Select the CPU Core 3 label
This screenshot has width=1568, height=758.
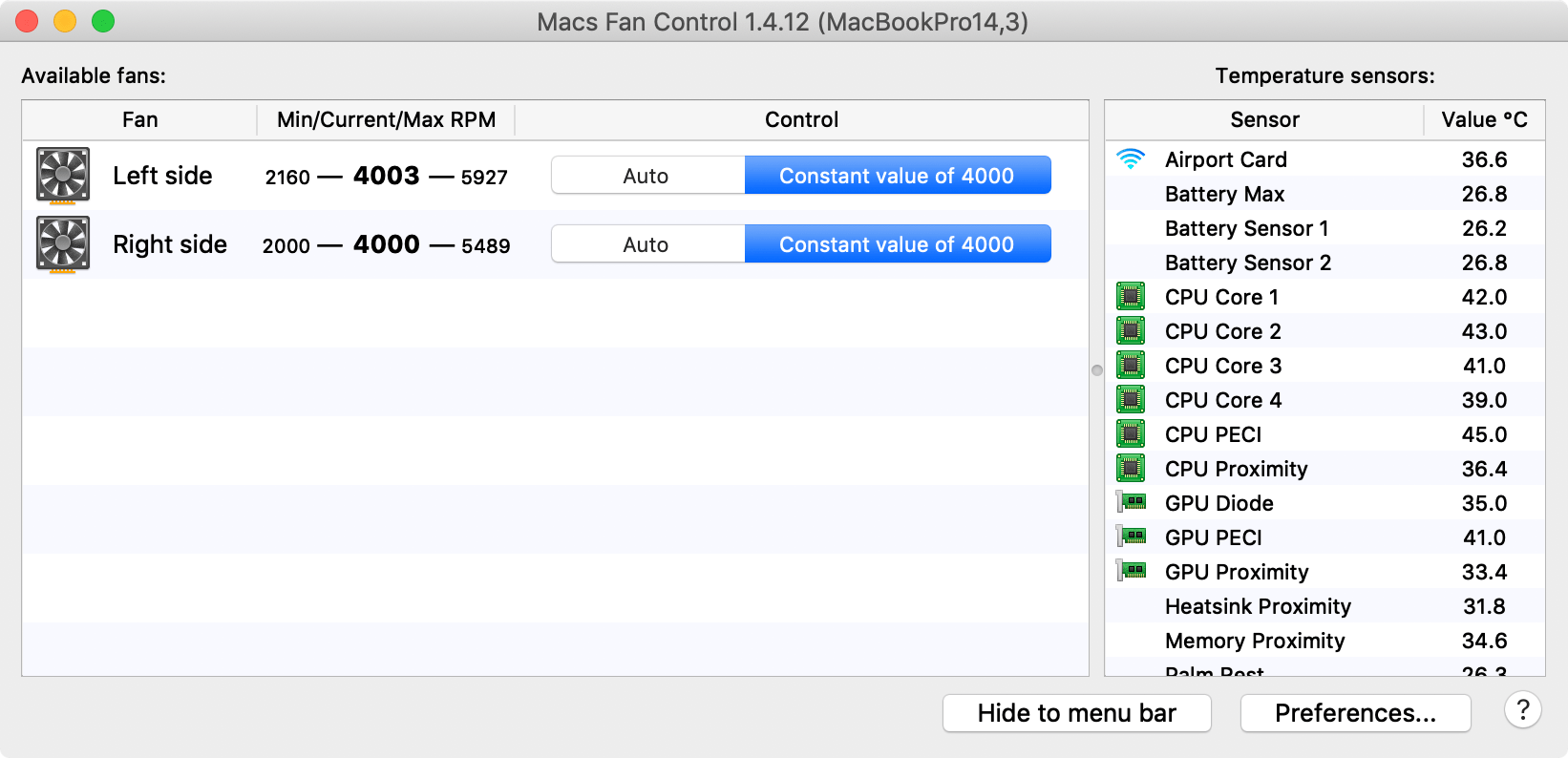[x=1223, y=366]
